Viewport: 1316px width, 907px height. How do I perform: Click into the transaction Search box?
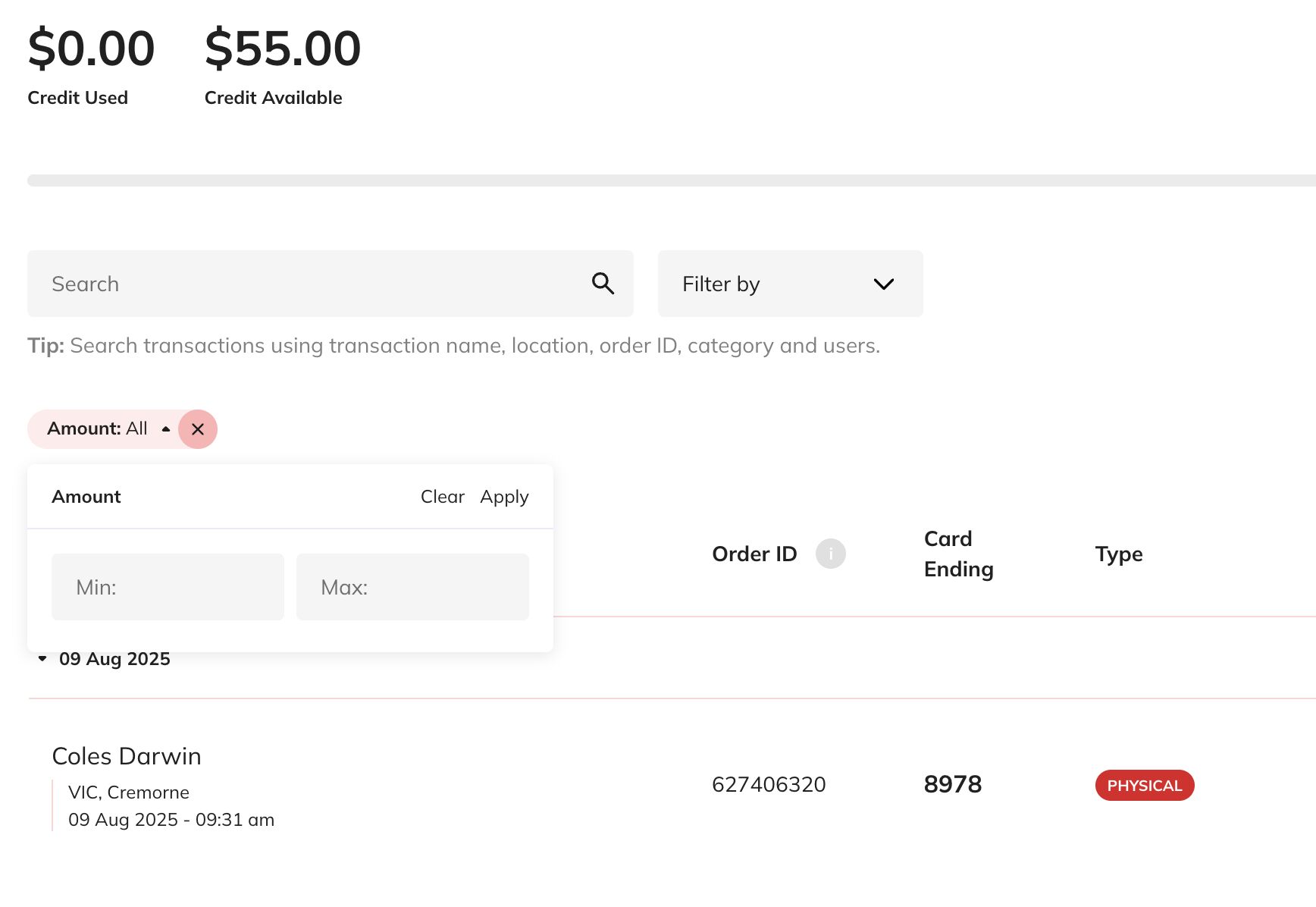(x=311, y=284)
